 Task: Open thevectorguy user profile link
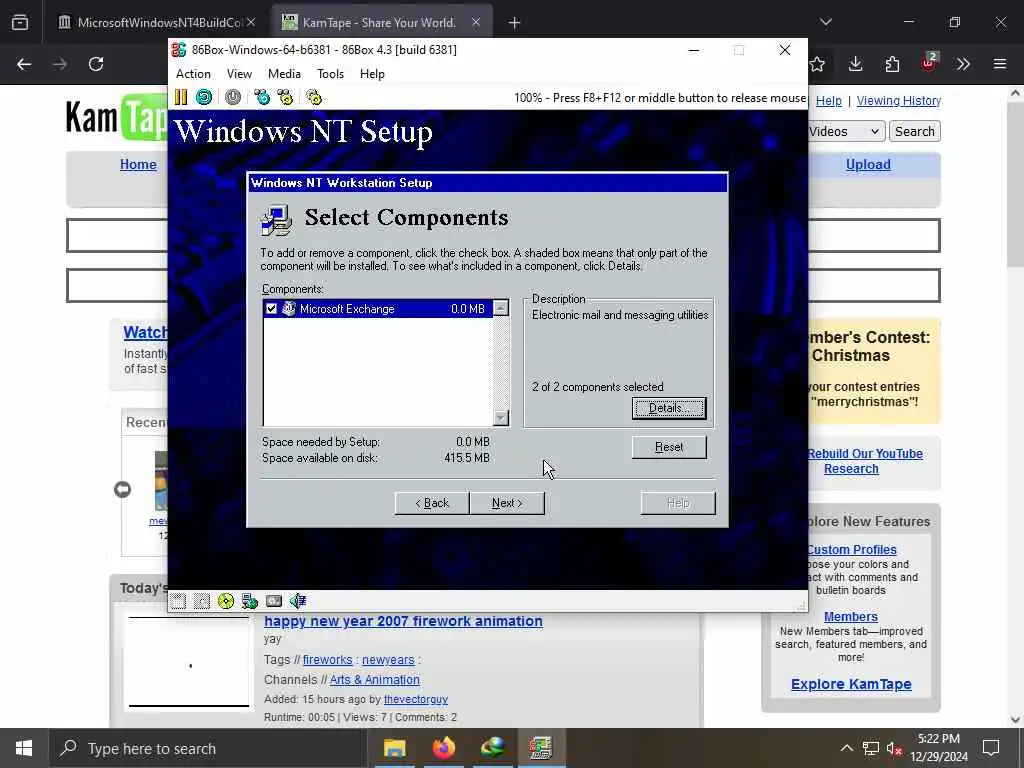pyautogui.click(x=415, y=699)
